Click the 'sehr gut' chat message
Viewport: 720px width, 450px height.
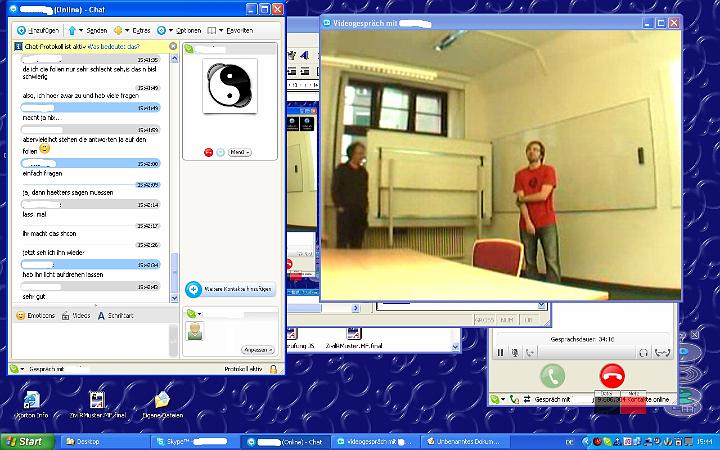34,297
